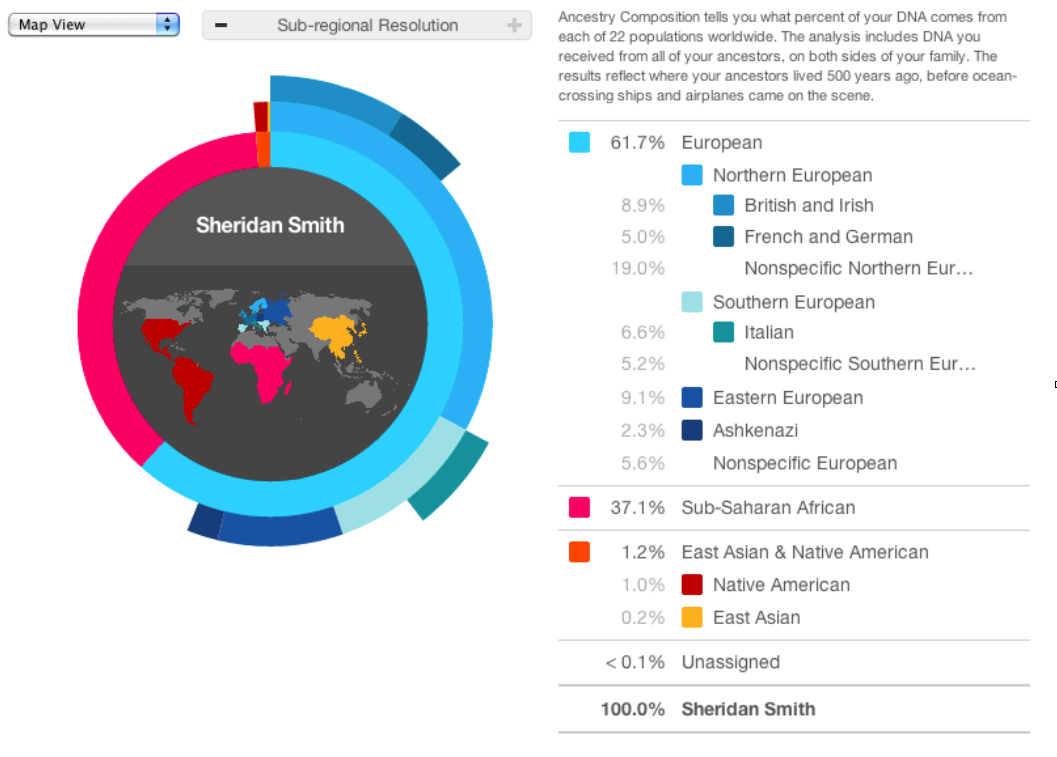The image size is (1057, 757).
Task: Click the Unassigned row in legend
Action: (730, 662)
